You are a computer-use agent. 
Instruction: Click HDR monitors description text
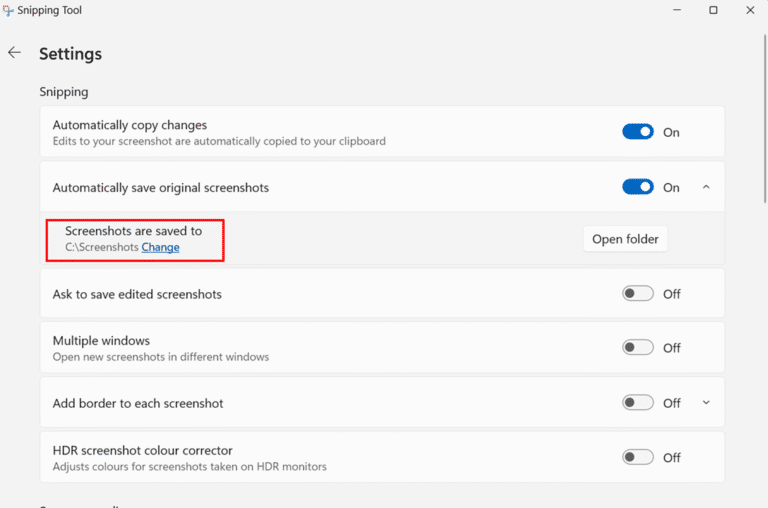[190, 467]
